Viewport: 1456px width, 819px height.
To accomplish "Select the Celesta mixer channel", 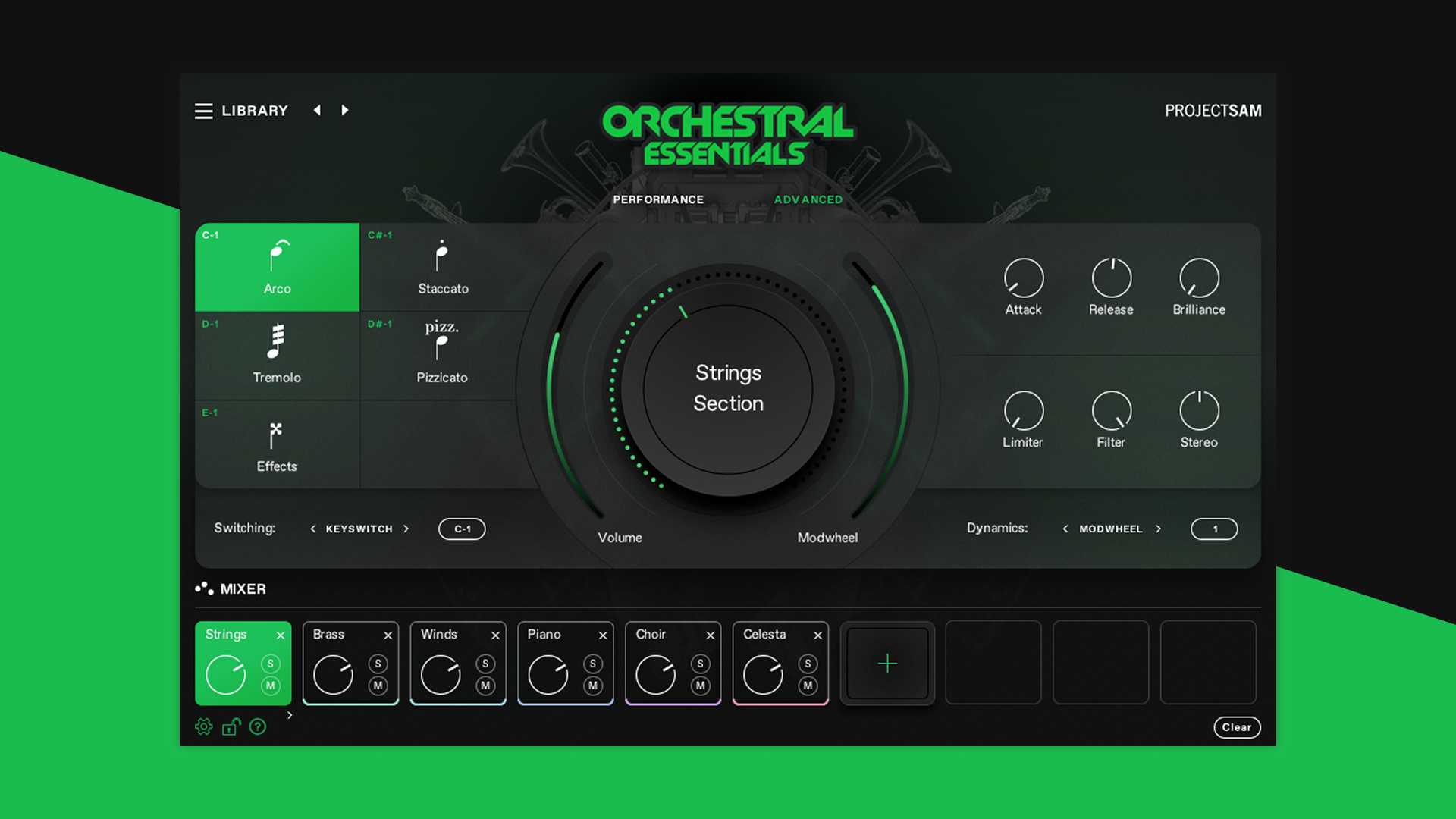I will pyautogui.click(x=764, y=635).
